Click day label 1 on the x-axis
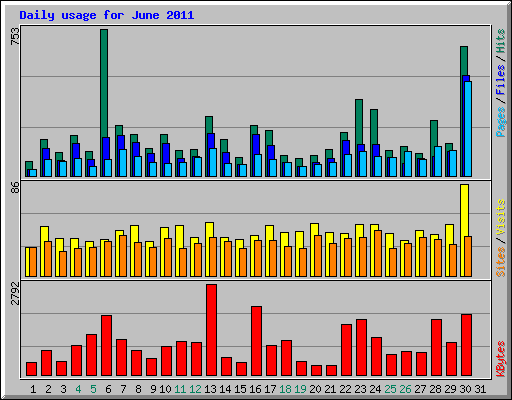The image size is (512, 400). pyautogui.click(x=33, y=389)
